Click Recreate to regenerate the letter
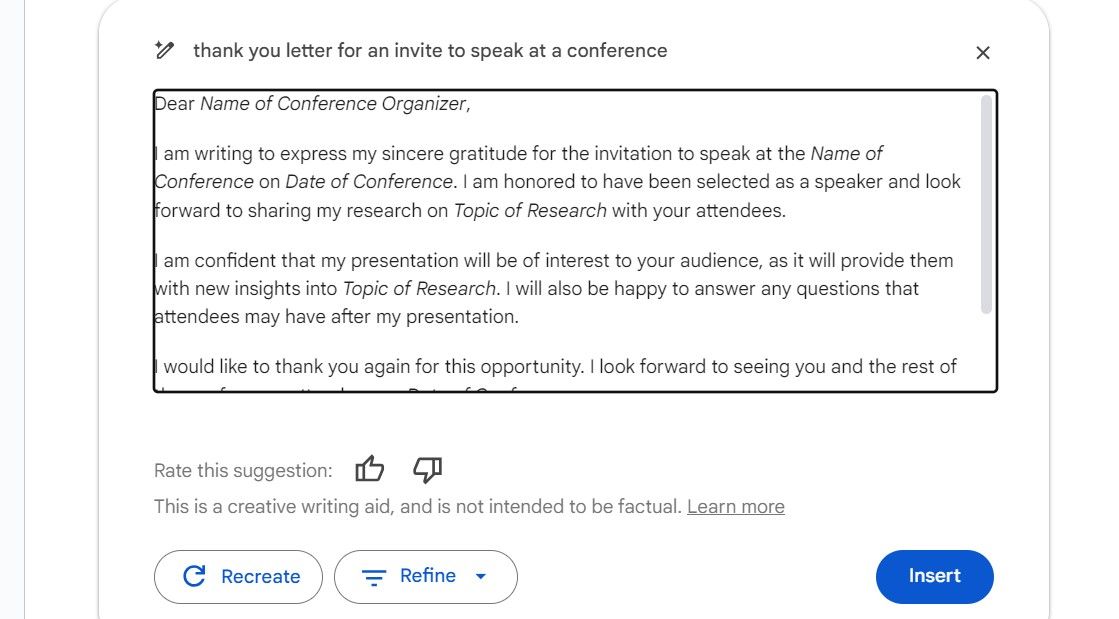1119x619 pixels. click(238, 576)
